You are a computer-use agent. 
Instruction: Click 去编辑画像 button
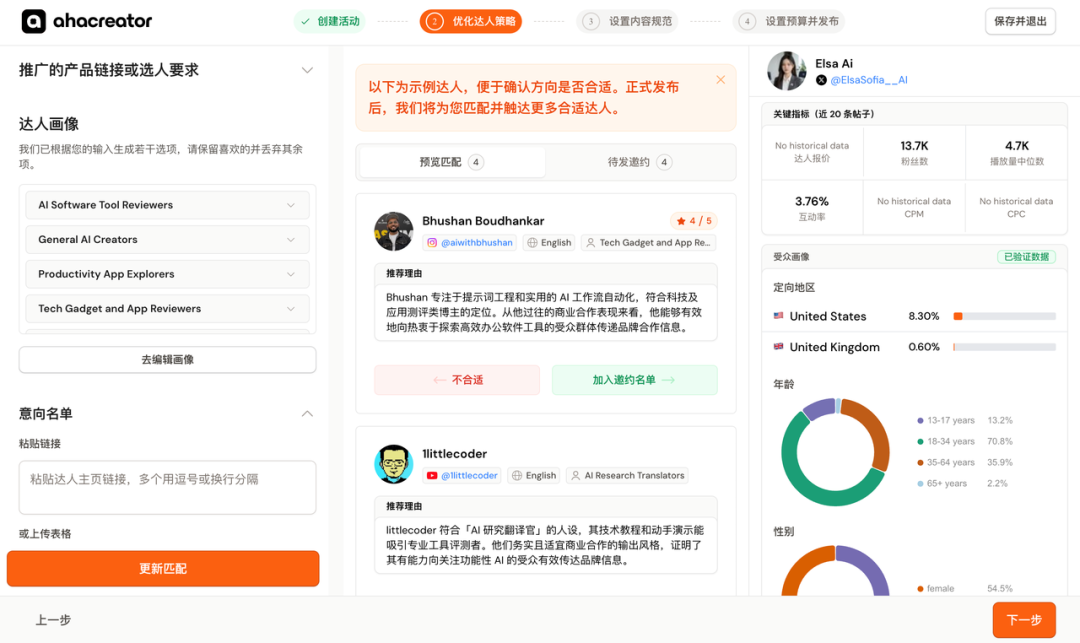167,359
